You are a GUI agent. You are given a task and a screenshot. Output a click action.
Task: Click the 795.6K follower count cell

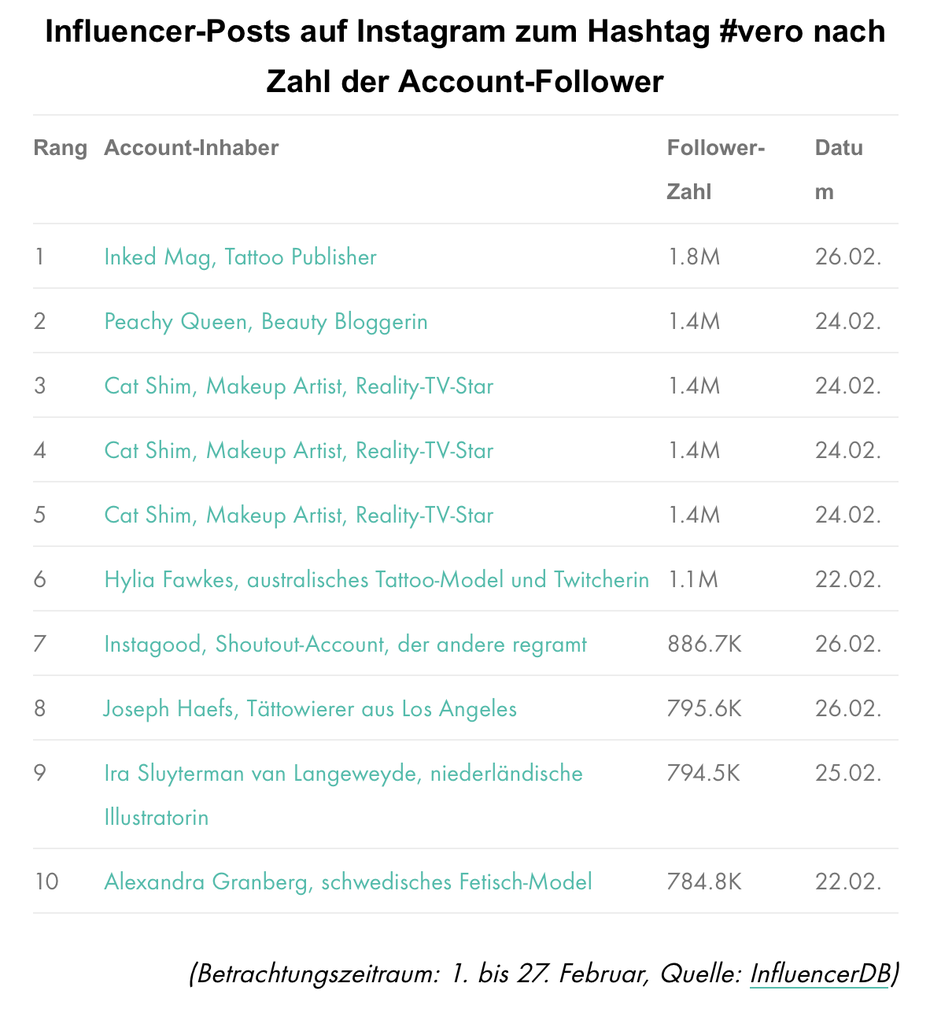[x=704, y=709]
